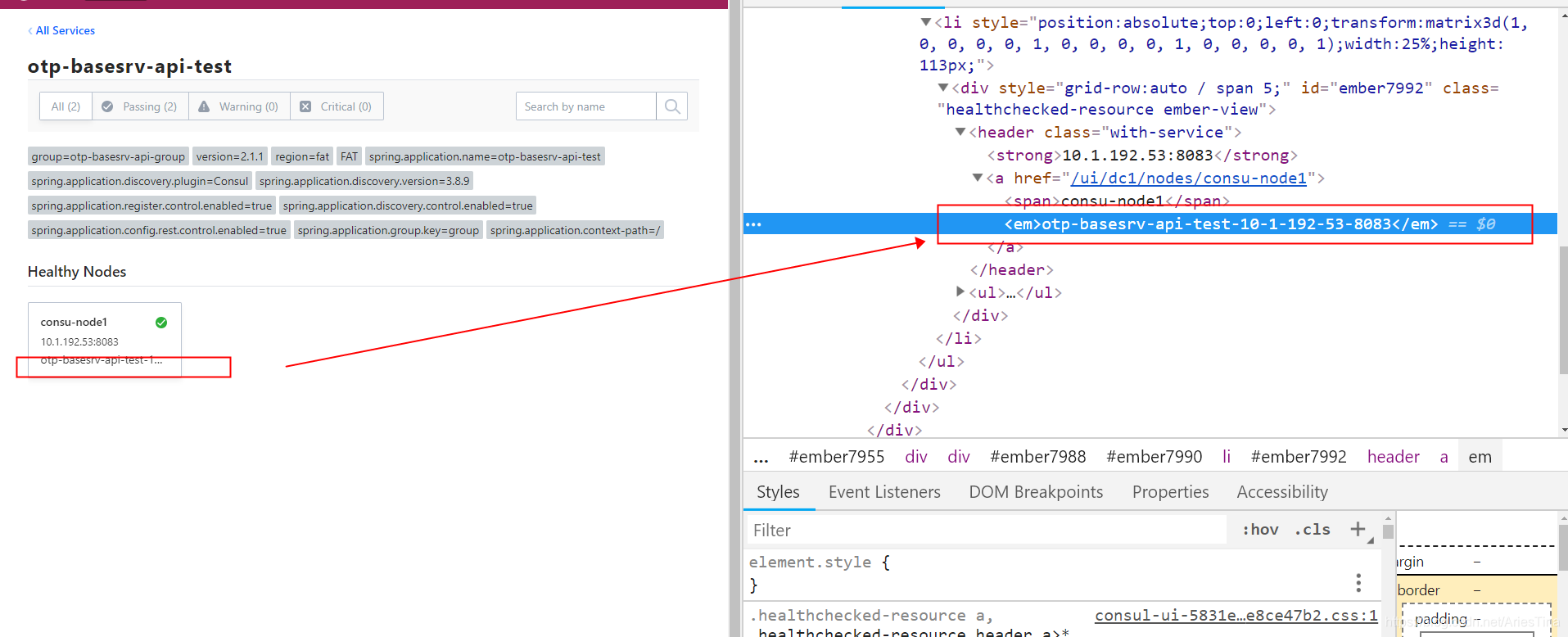The height and width of the screenshot is (637, 1568).
Task: Click spring.application.context-path=/ tag
Action: [575, 230]
